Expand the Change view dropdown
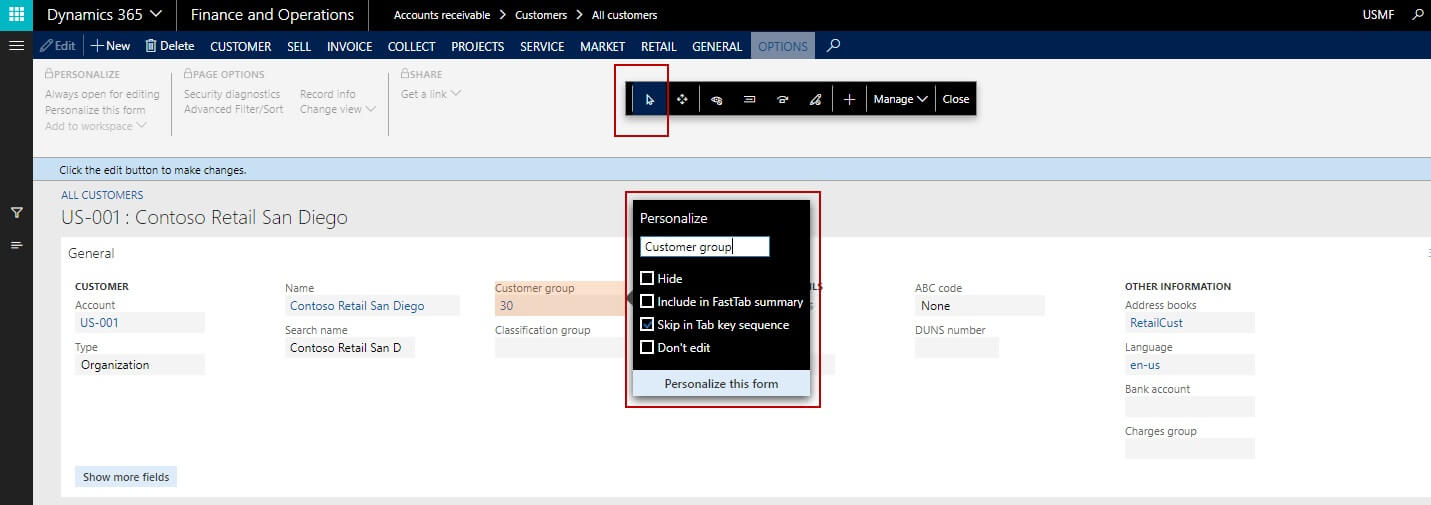The width and height of the screenshot is (1431, 505). pyautogui.click(x=337, y=109)
